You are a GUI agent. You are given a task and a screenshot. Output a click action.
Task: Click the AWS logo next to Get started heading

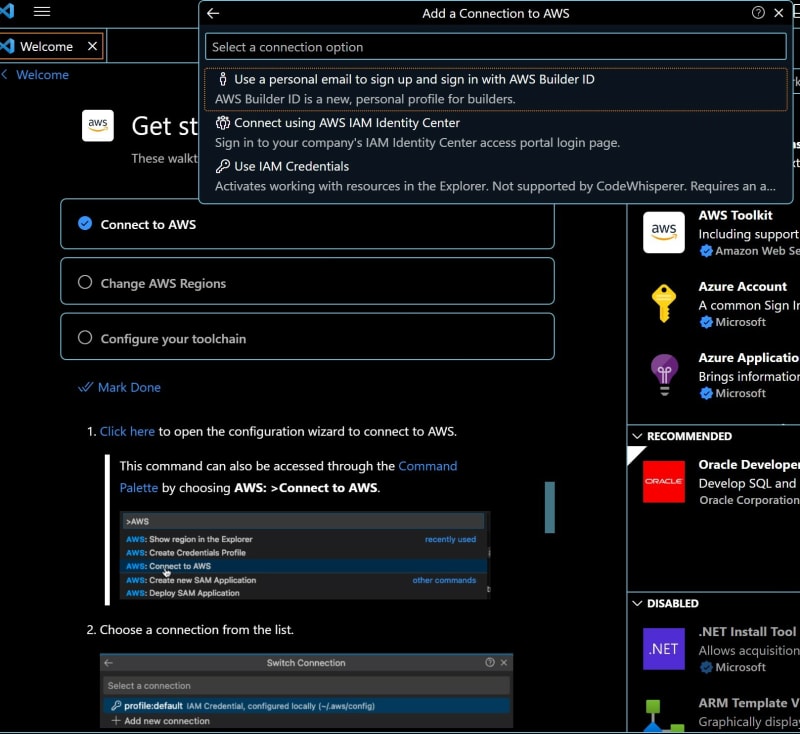click(x=98, y=125)
